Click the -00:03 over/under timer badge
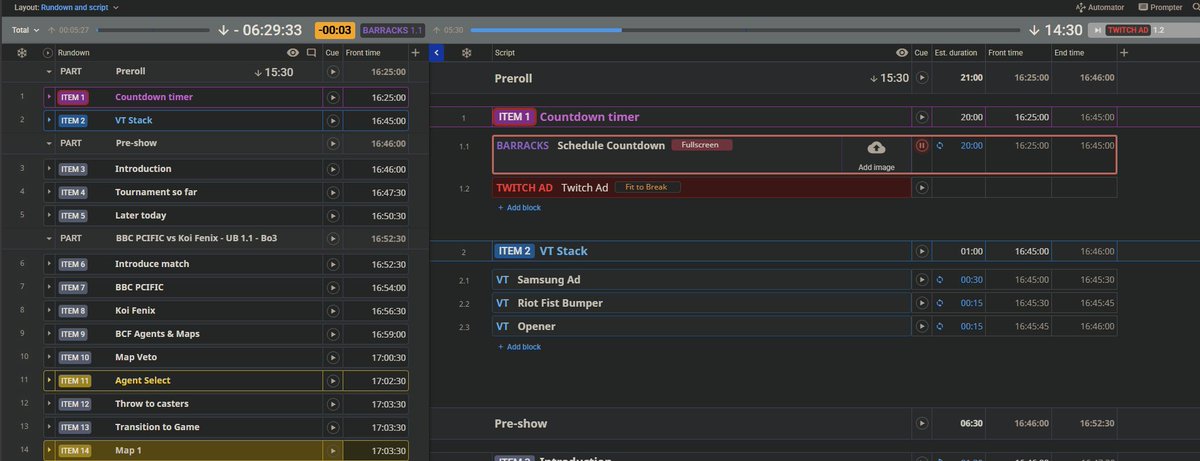 [x=334, y=30]
